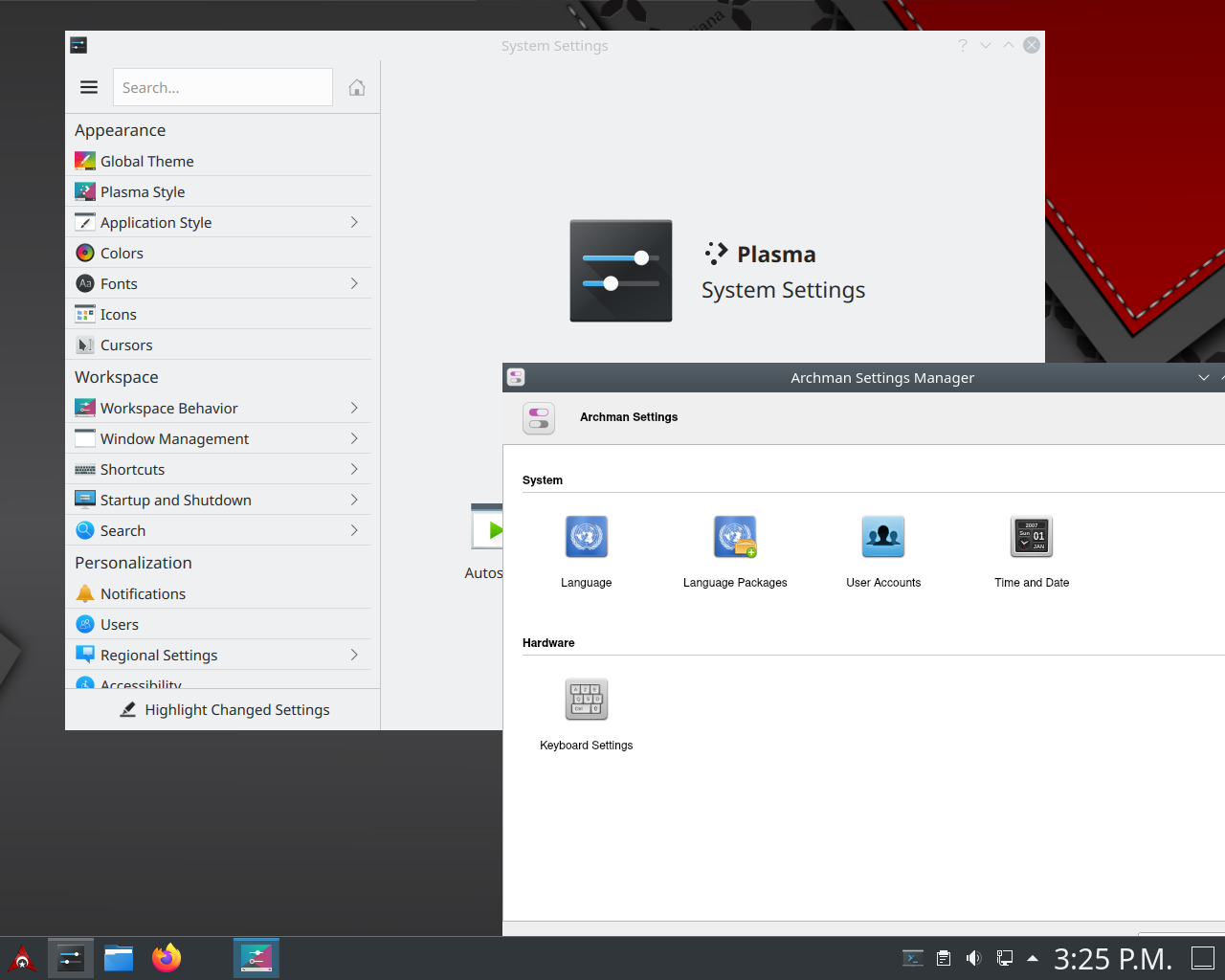Expand the Fonts submenu
Screen dimensions: 1225x980
click(x=354, y=283)
